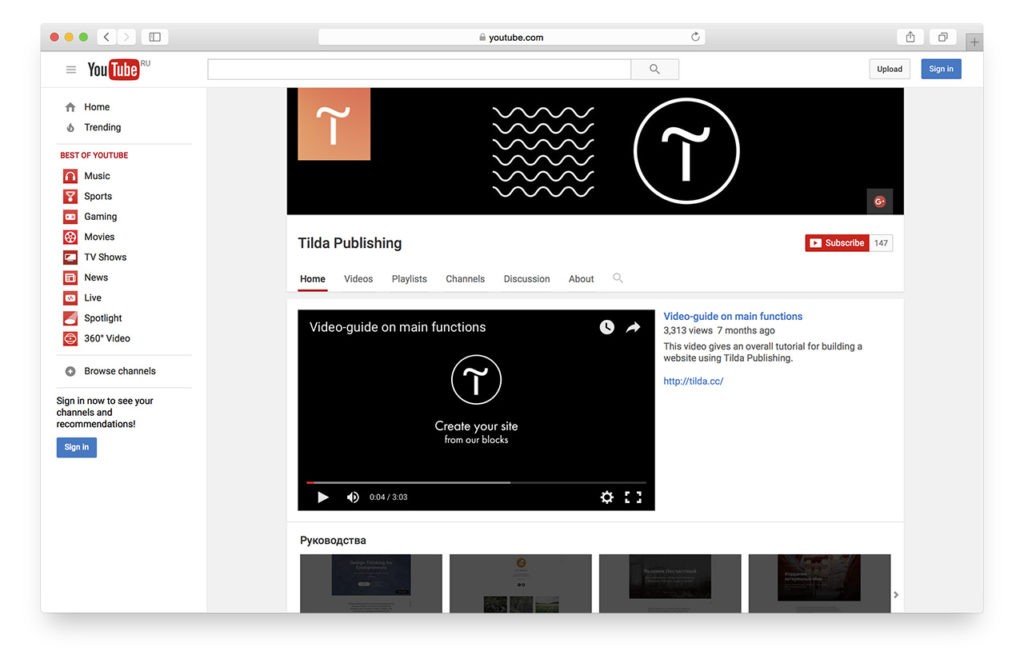
Task: Seek on the video progress bar
Action: coord(476,483)
